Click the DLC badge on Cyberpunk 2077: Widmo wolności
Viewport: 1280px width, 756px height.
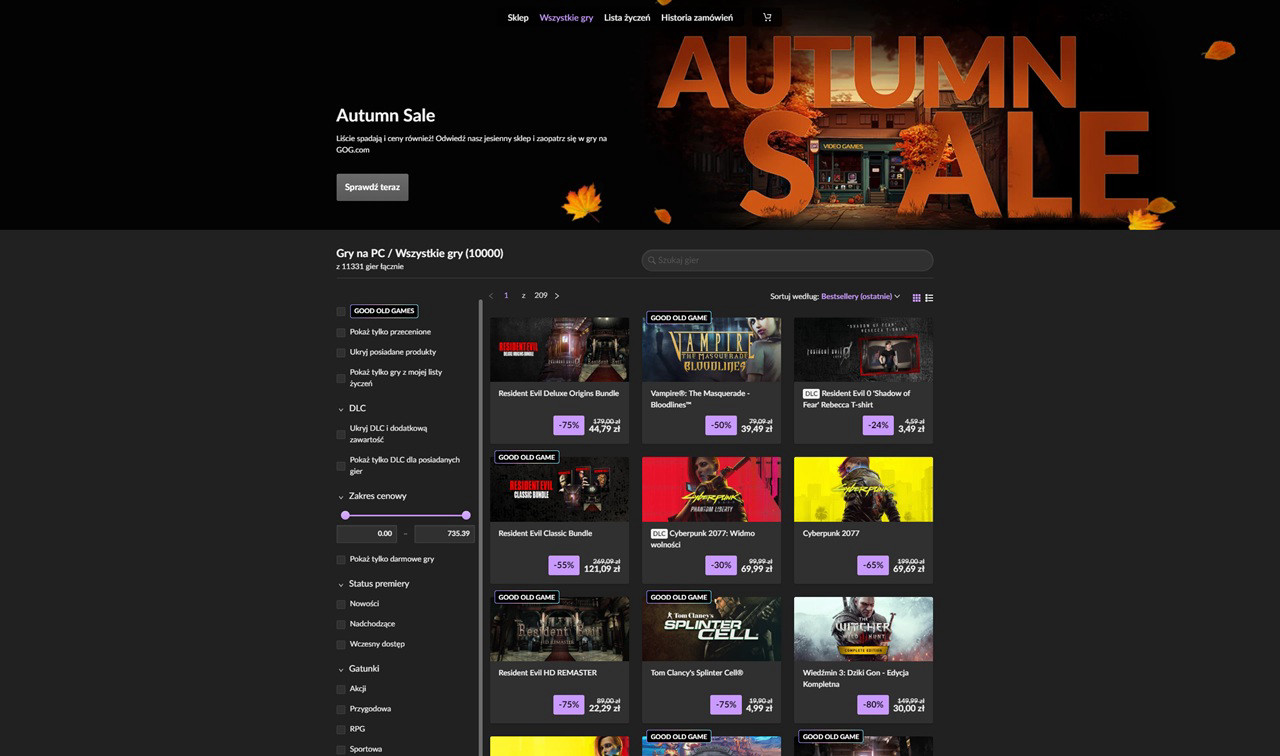[658, 534]
